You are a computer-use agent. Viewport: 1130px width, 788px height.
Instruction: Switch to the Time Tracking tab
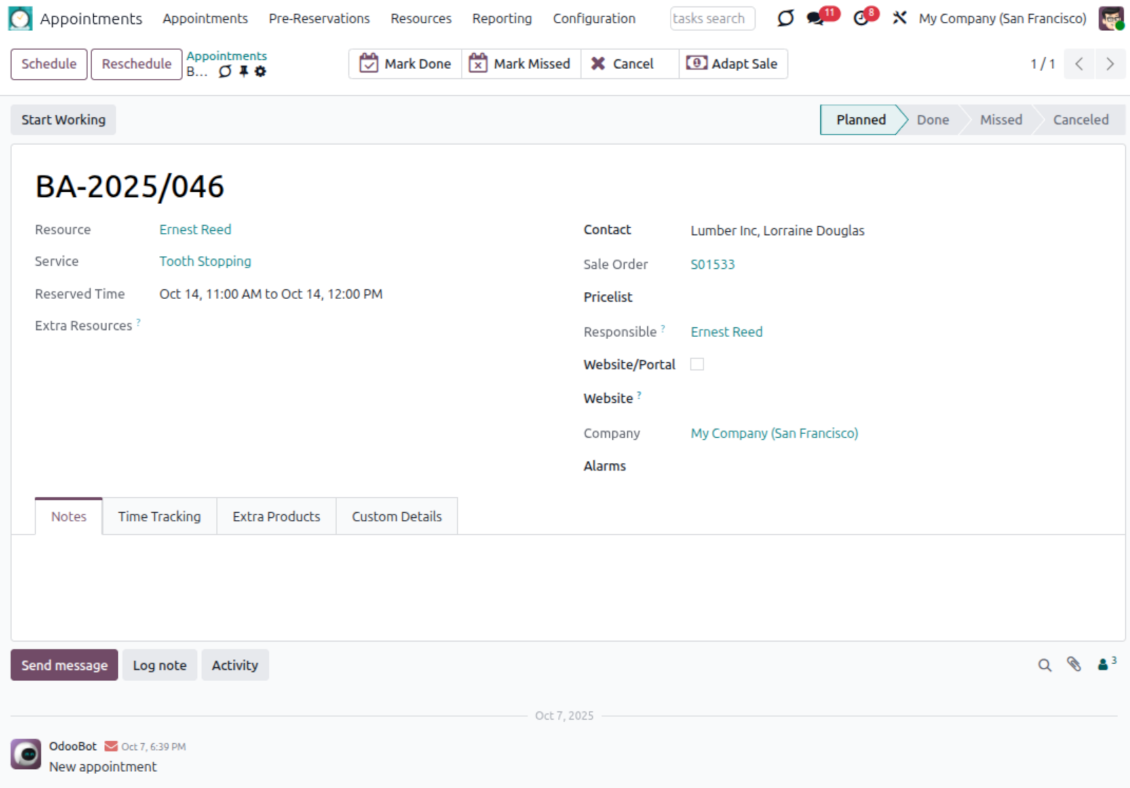click(159, 517)
